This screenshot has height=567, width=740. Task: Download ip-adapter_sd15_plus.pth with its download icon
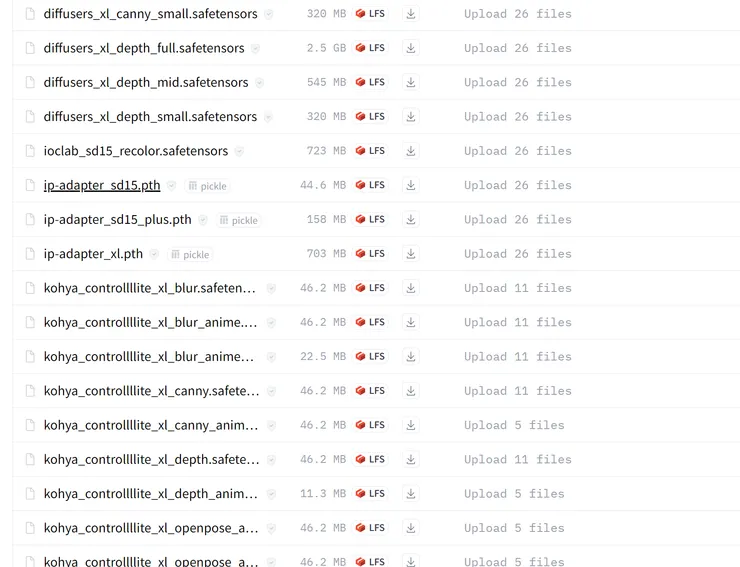411,220
